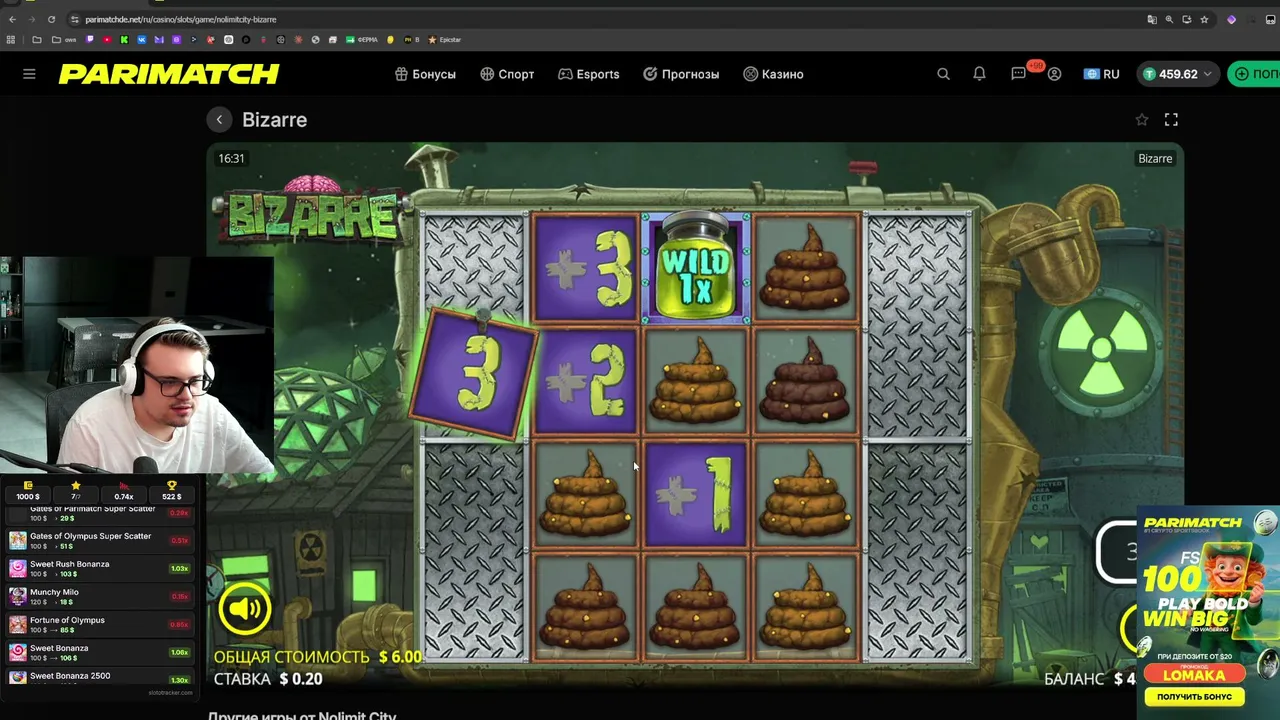Open the Спорт section
The image size is (1280, 720).
(507, 74)
